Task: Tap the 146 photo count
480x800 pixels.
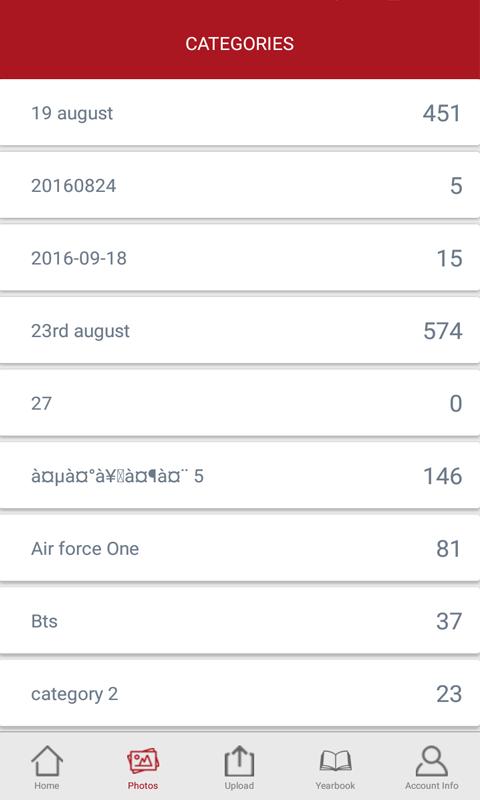Action: 443,476
